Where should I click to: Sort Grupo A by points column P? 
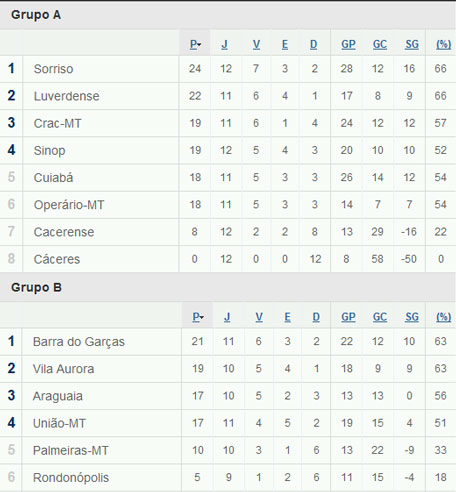click(x=195, y=44)
